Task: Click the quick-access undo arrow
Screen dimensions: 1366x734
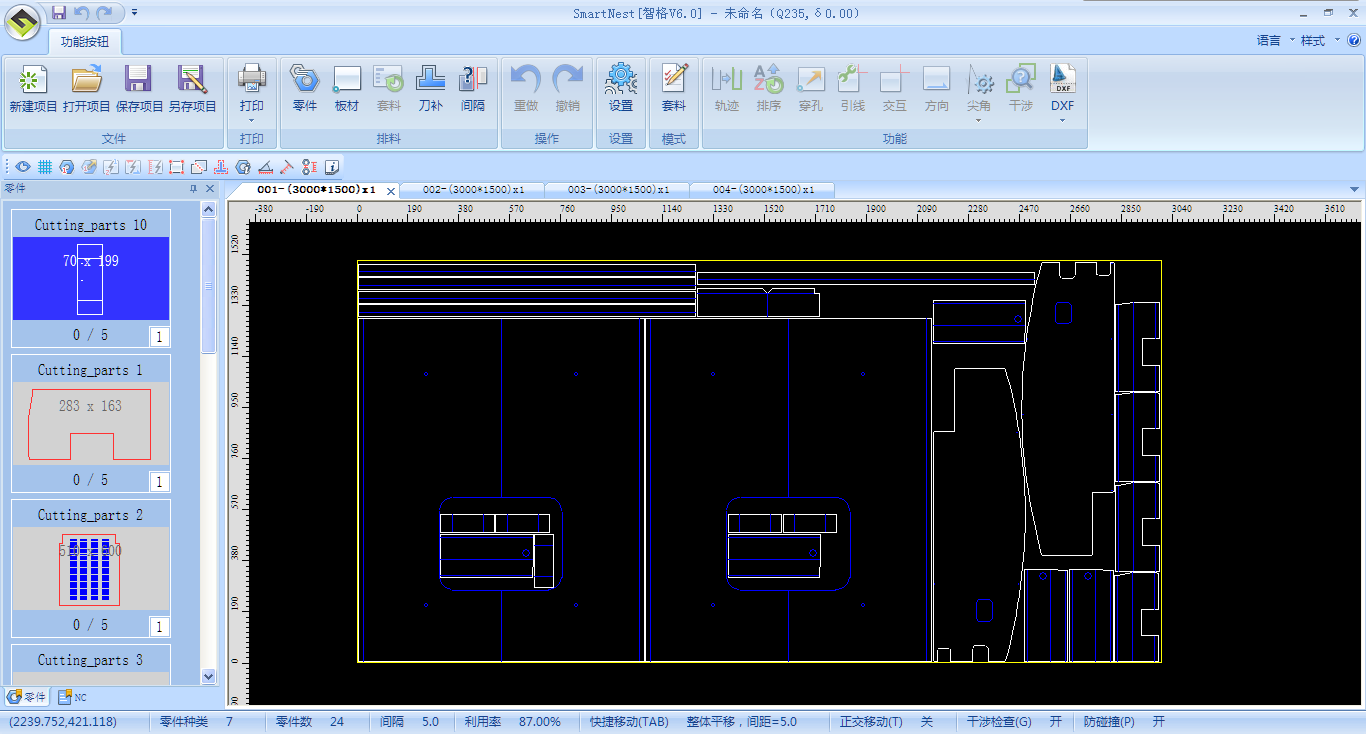Action: [82, 12]
